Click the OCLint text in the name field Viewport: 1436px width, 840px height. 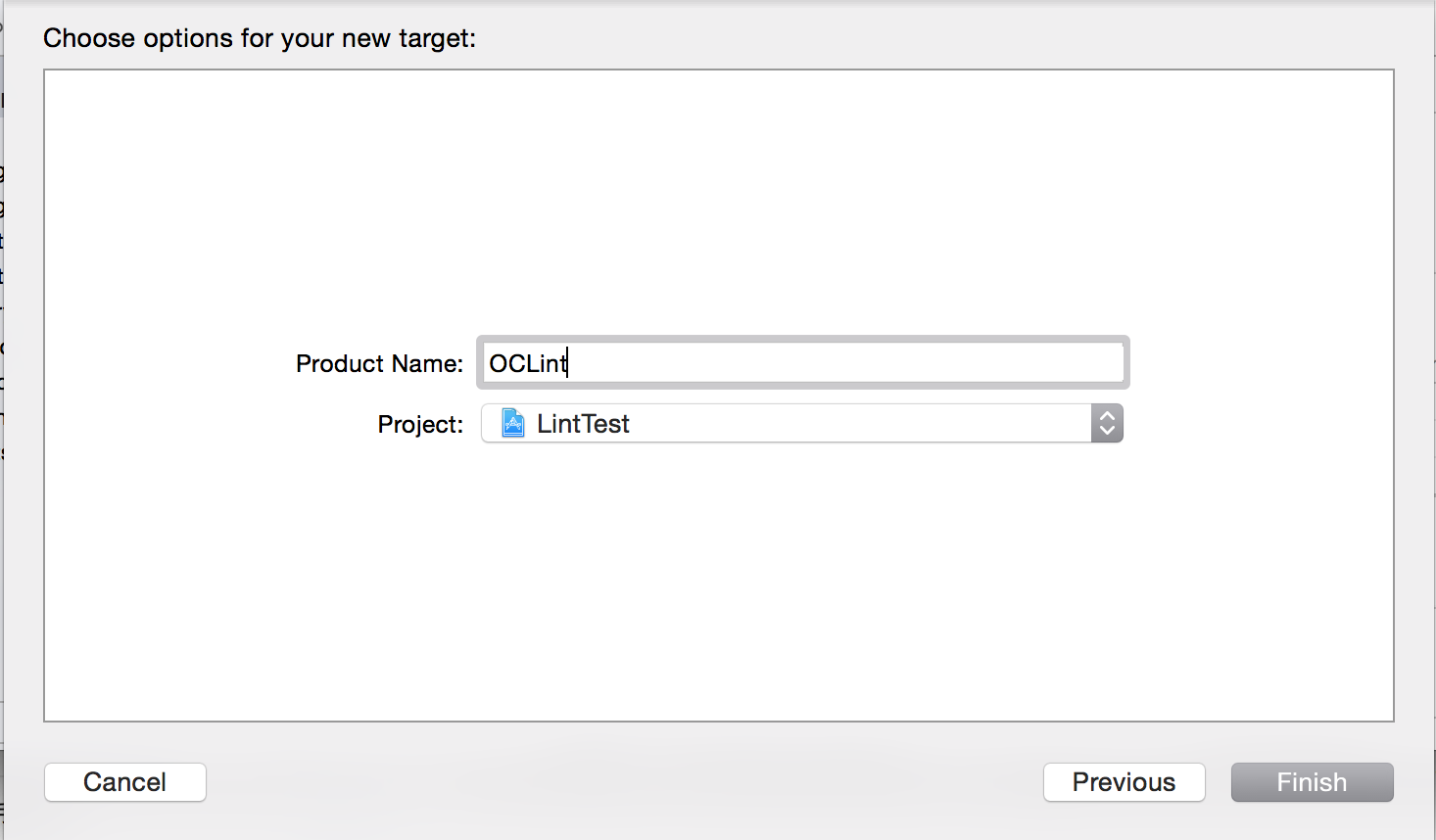527,363
